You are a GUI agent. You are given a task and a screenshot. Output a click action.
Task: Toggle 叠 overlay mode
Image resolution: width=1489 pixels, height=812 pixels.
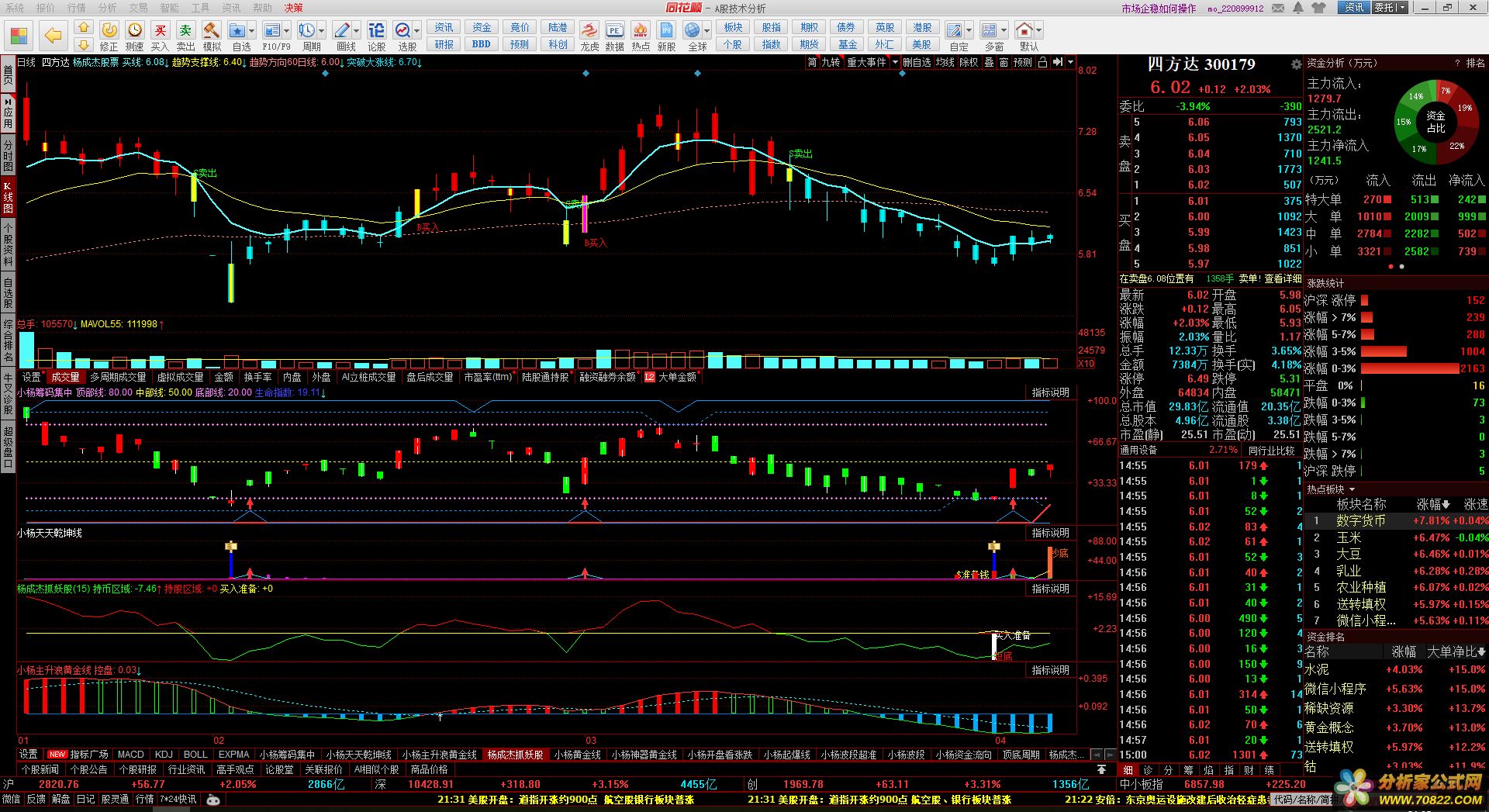989,62
